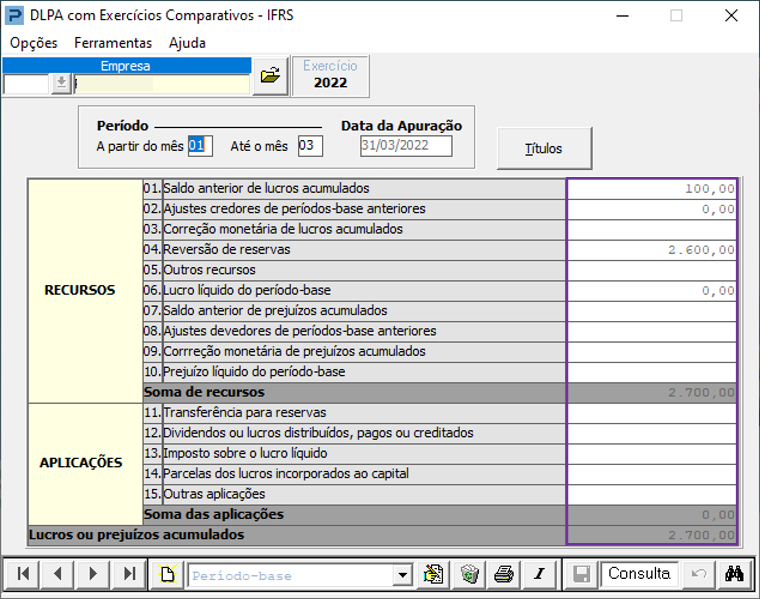The height and width of the screenshot is (599, 760).
Task: Click the Empresa code download arrow button
Action: coord(62,83)
